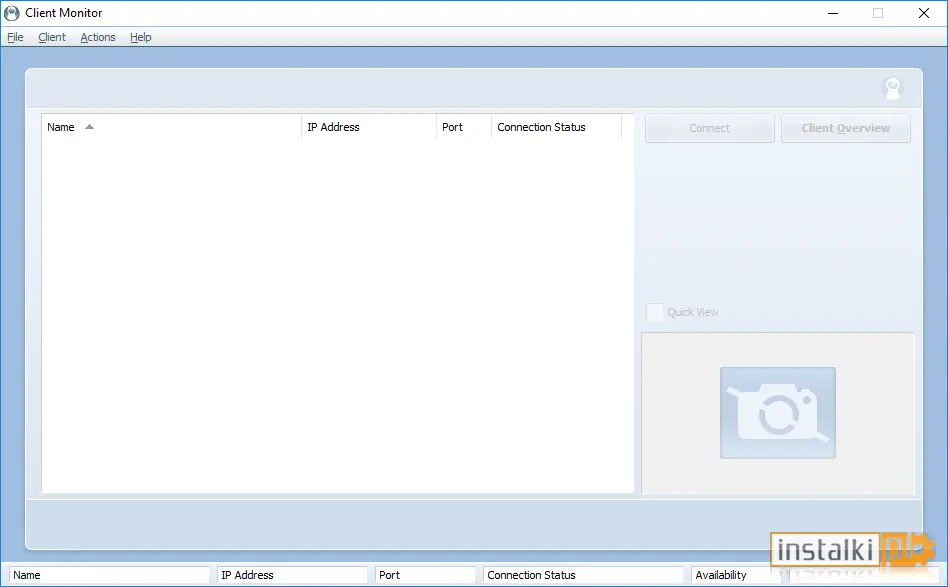This screenshot has height=587, width=948.
Task: Click the camera snapshot preview thumbnail
Action: (778, 413)
